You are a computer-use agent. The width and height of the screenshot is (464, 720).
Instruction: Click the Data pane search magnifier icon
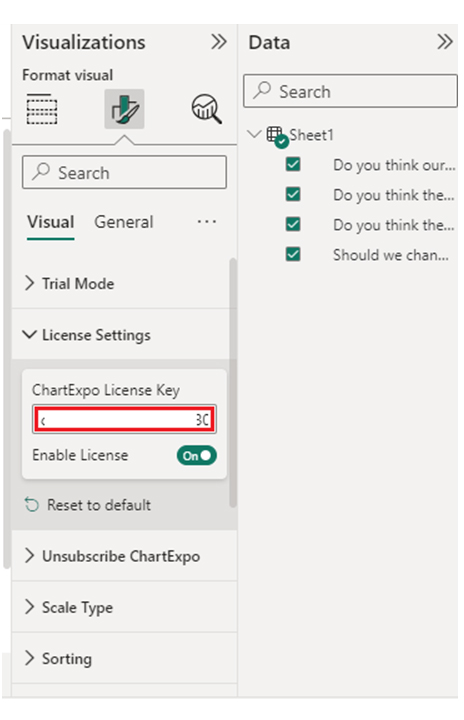(x=262, y=90)
